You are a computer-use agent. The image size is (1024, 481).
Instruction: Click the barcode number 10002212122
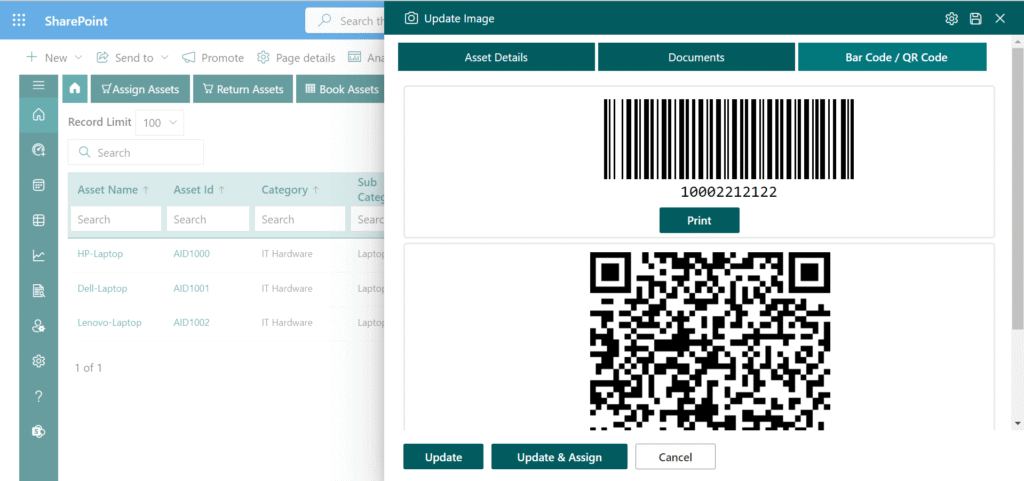(729, 192)
